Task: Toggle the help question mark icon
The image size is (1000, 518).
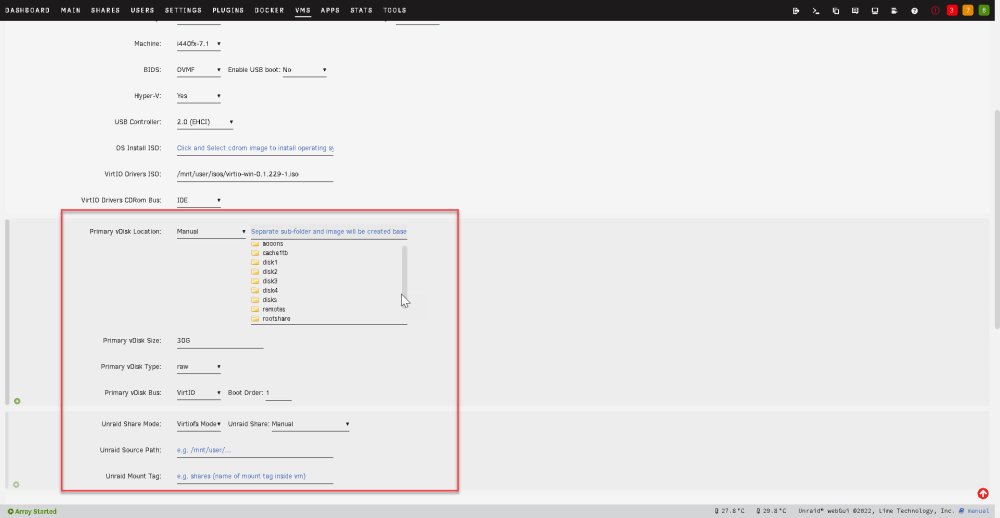Action: coord(915,11)
